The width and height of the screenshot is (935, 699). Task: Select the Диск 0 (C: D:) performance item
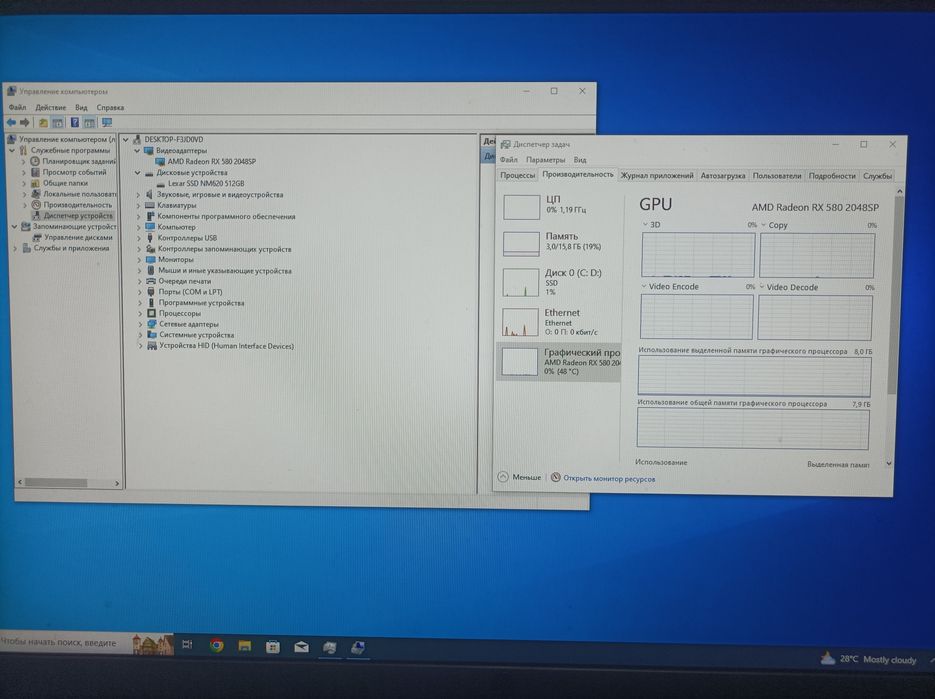558,282
